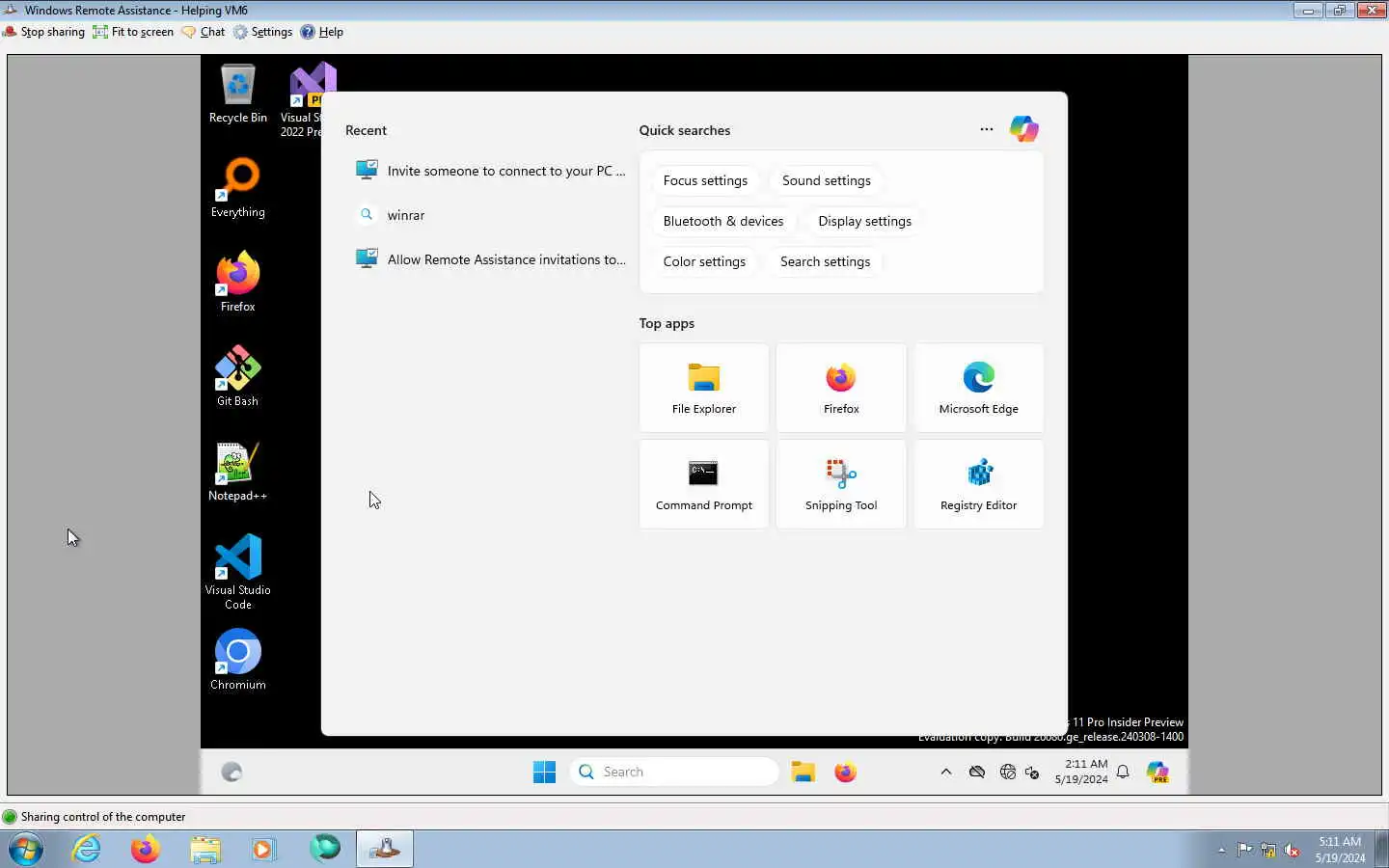1389x868 pixels.
Task: Open recent 'Invite someone to connect to your PC'
Action: click(x=490, y=171)
